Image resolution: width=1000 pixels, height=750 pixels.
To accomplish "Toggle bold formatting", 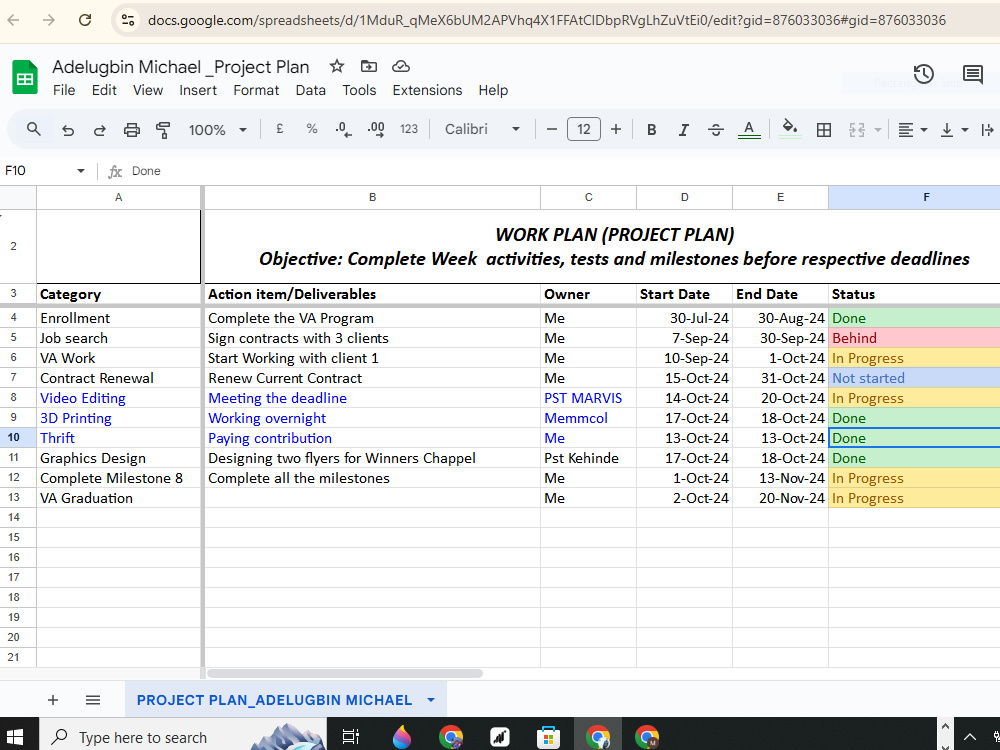I will pyautogui.click(x=651, y=130).
